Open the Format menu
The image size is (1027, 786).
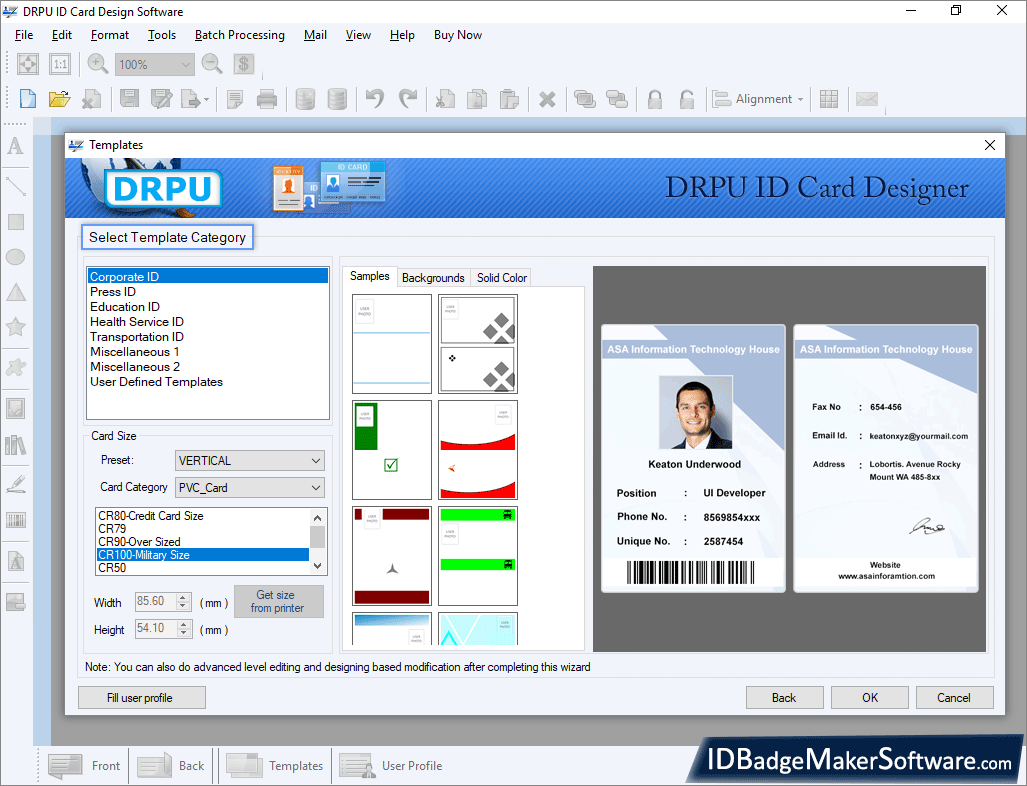click(109, 35)
